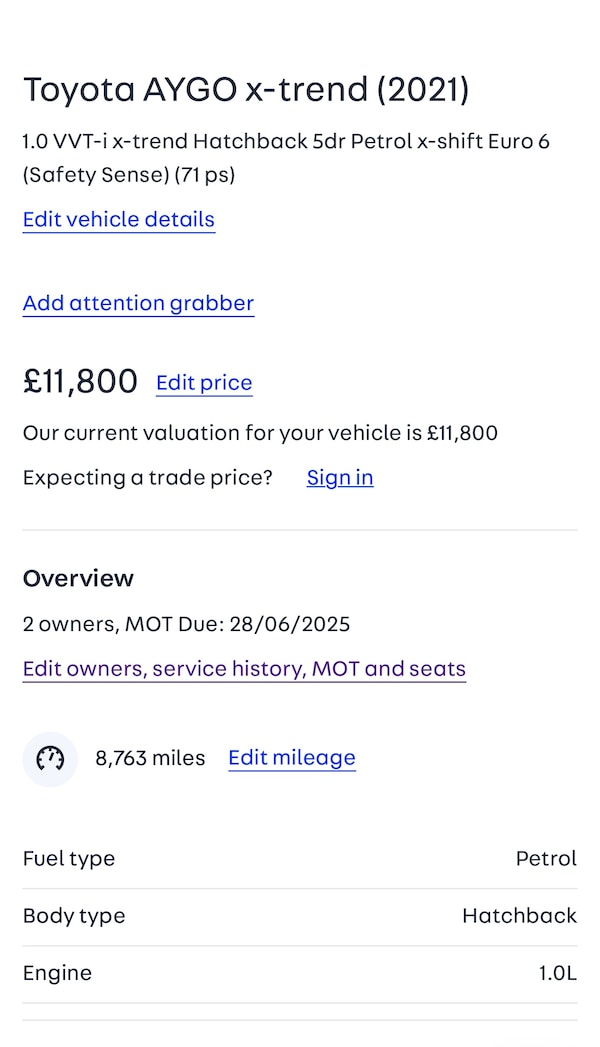
Task: Select the £11,800 price text
Action: pyautogui.click(x=80, y=381)
